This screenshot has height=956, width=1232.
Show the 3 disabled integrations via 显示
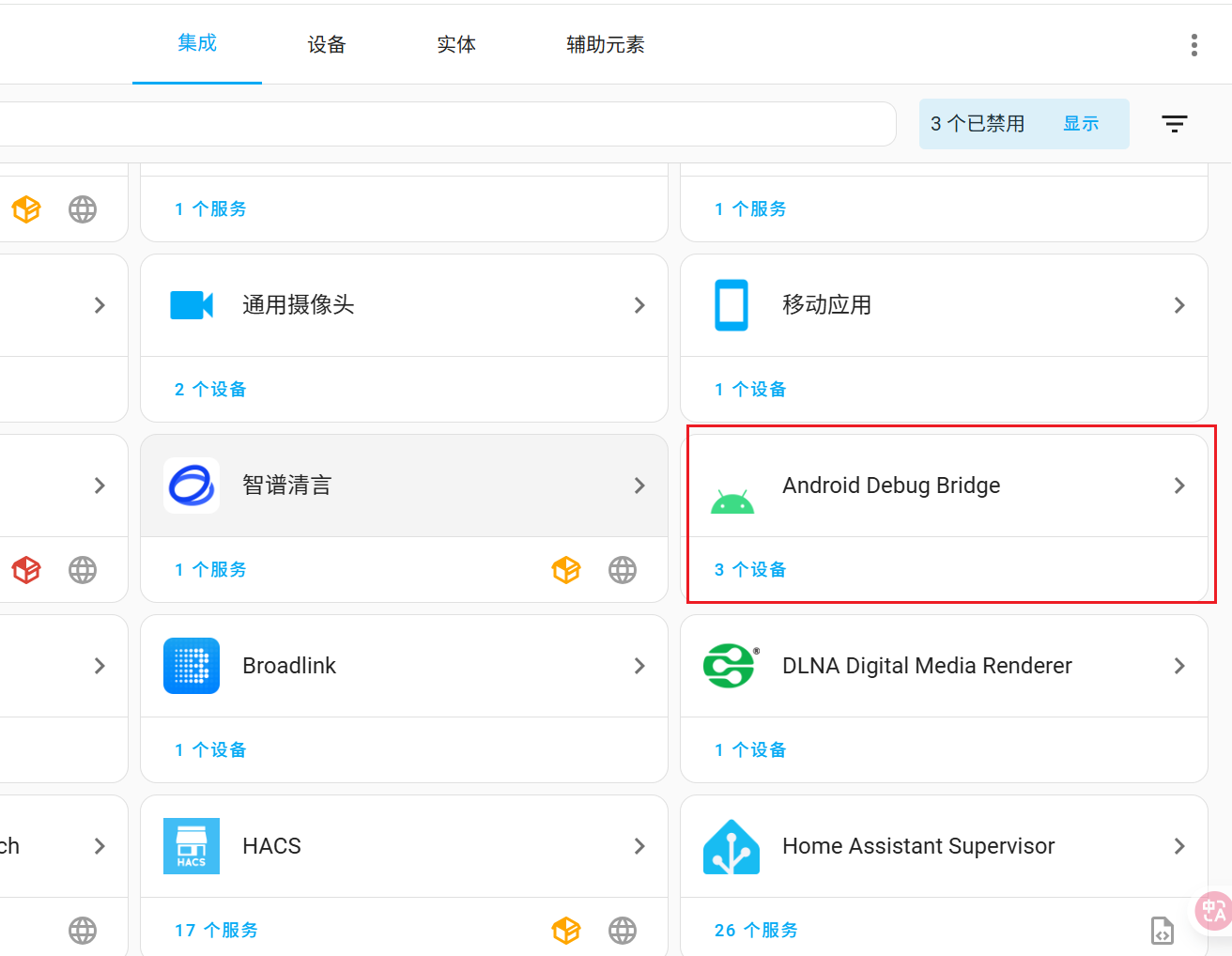coord(1081,124)
